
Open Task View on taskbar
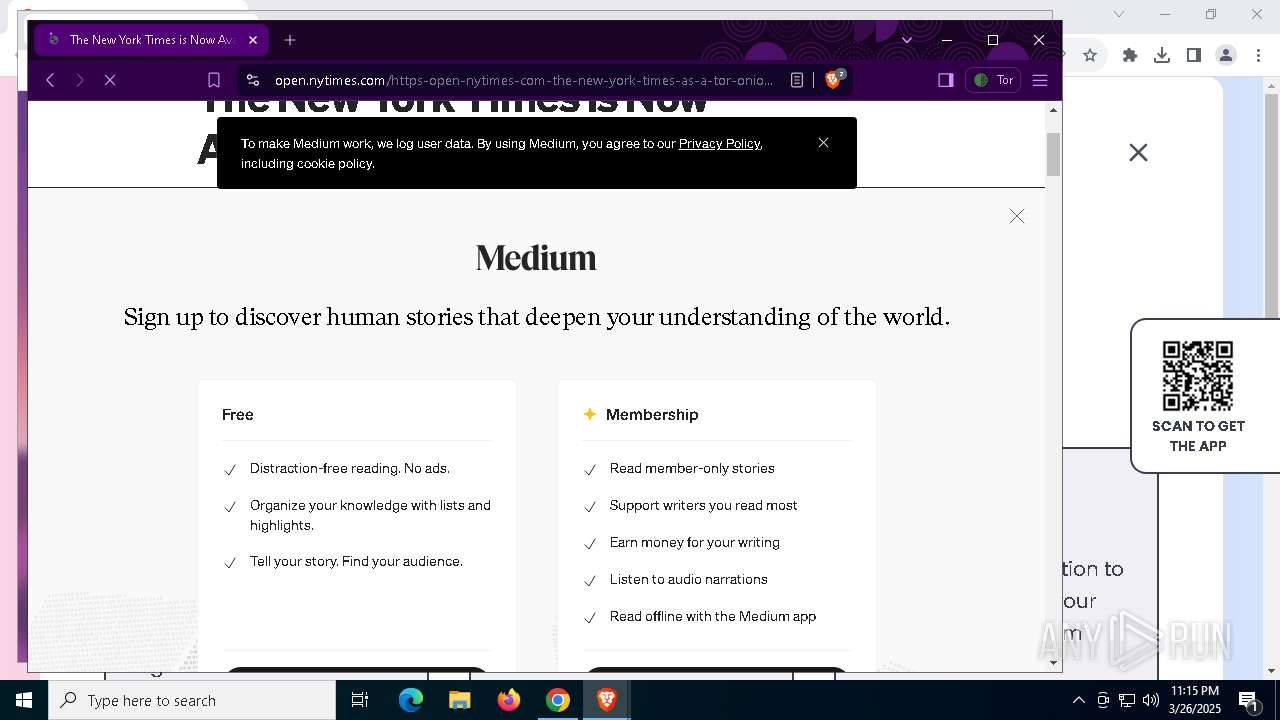(x=360, y=700)
